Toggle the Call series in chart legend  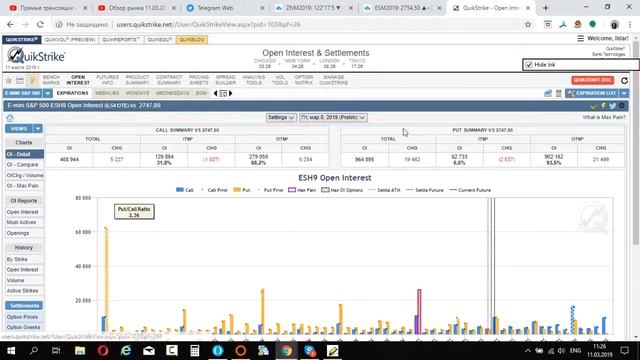point(184,190)
